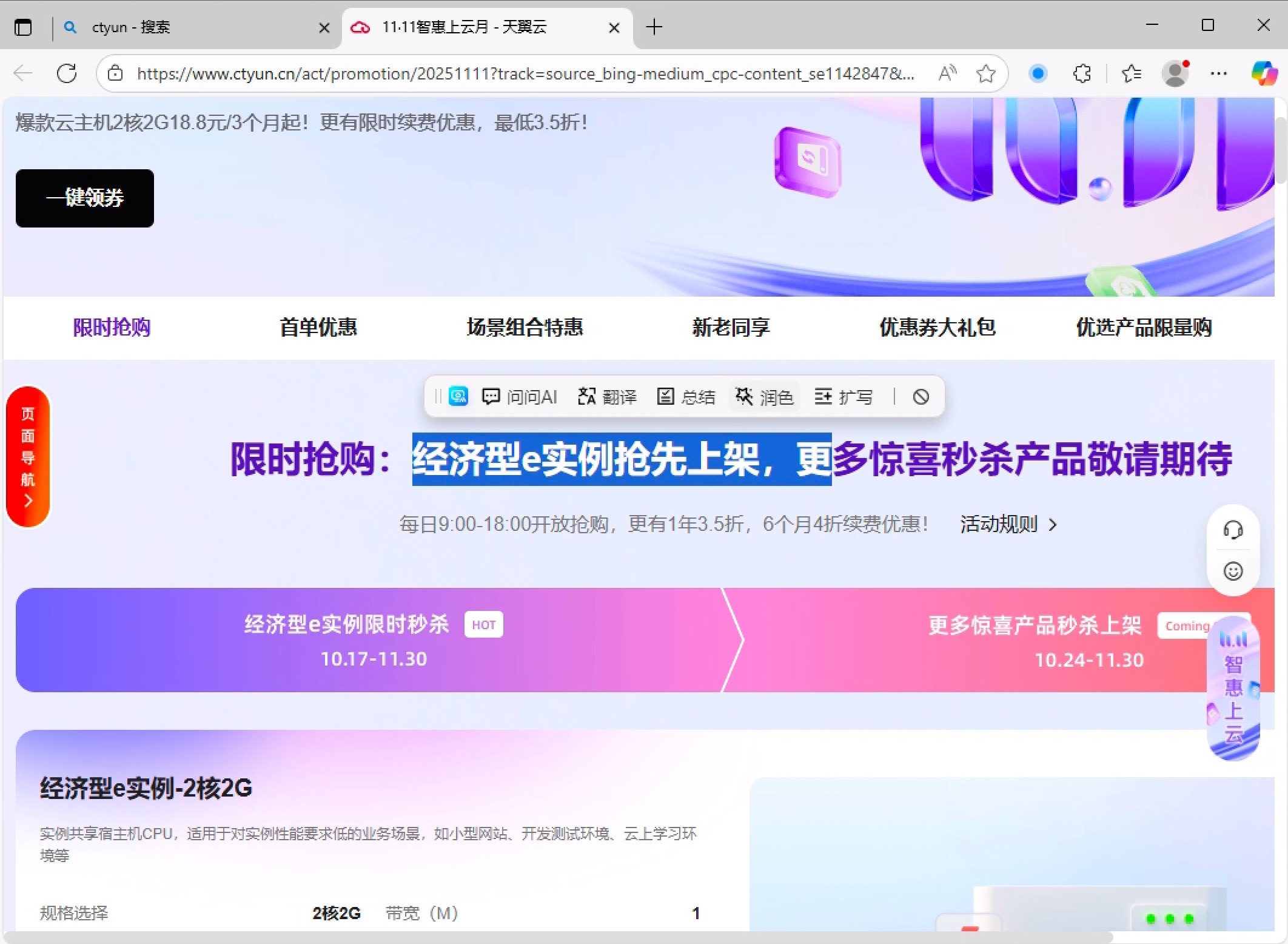Viewport: 1288px width, 944px height.
Task: Click the browser refresh icon
Action: pyautogui.click(x=67, y=74)
